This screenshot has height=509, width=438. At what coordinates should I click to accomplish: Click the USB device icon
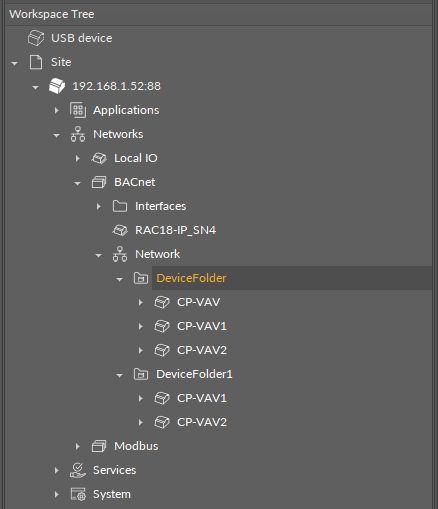point(36,38)
